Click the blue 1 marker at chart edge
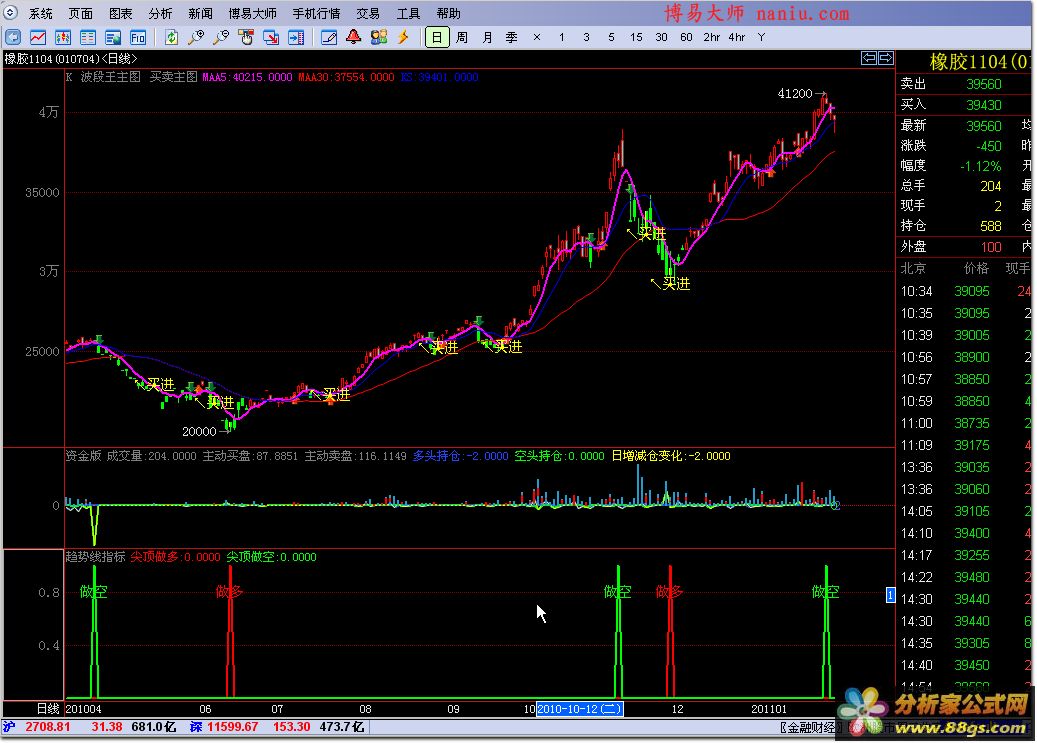Image resolution: width=1037 pixels, height=743 pixels. [x=890, y=595]
